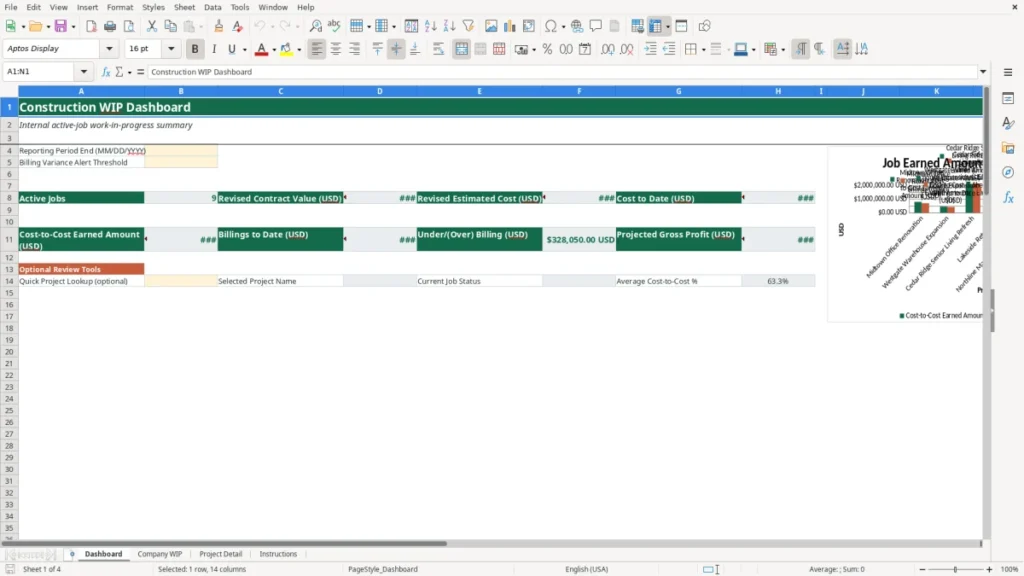1024x576 pixels.
Task: Click the AutoFilter funnel icon
Action: 468,26
